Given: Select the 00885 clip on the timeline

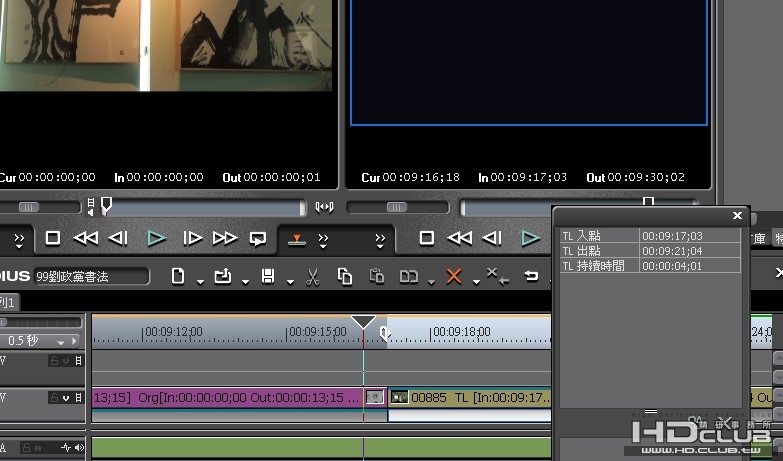Looking at the screenshot, I should tap(470, 398).
